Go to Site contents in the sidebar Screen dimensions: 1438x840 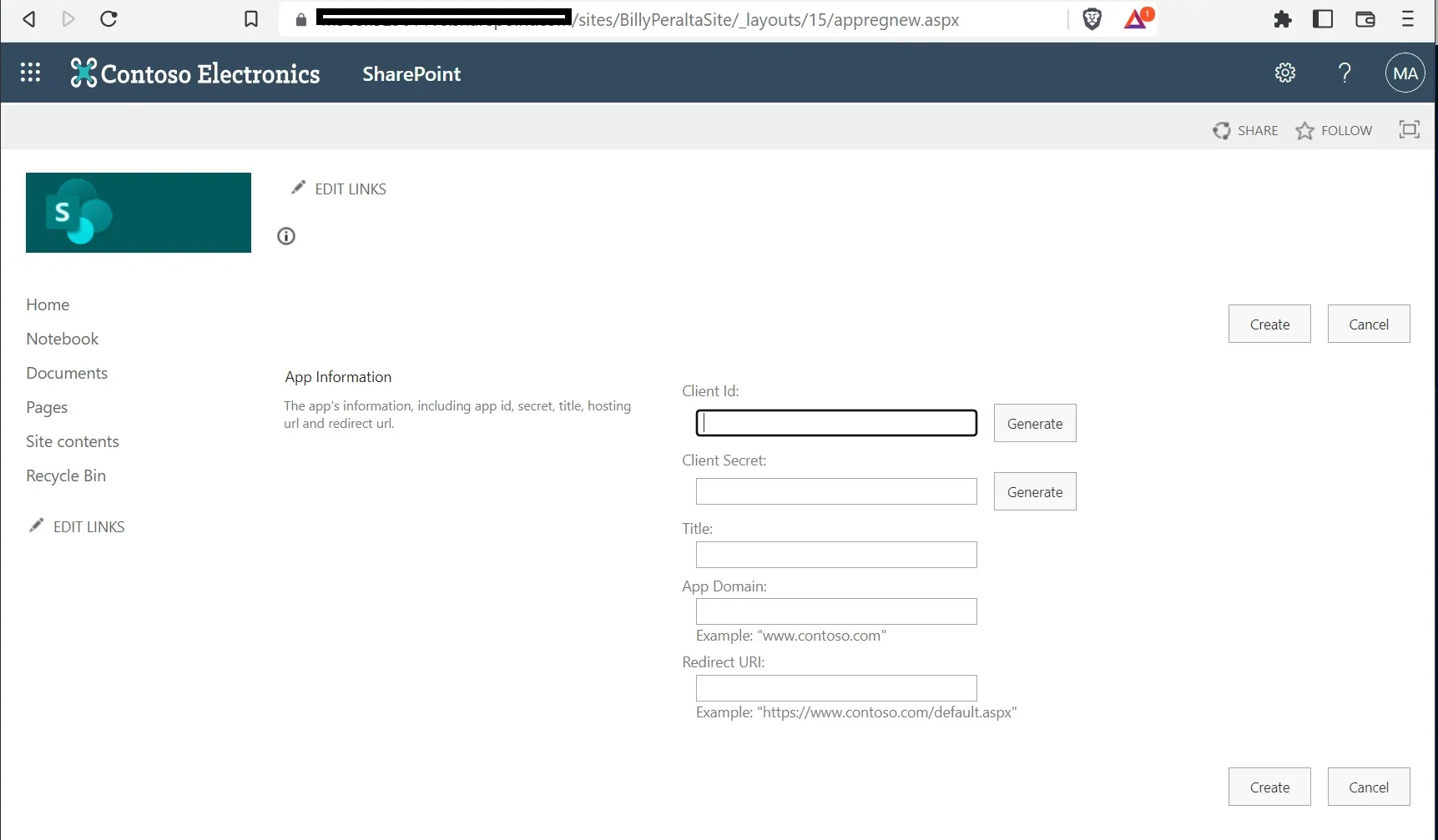point(72,441)
